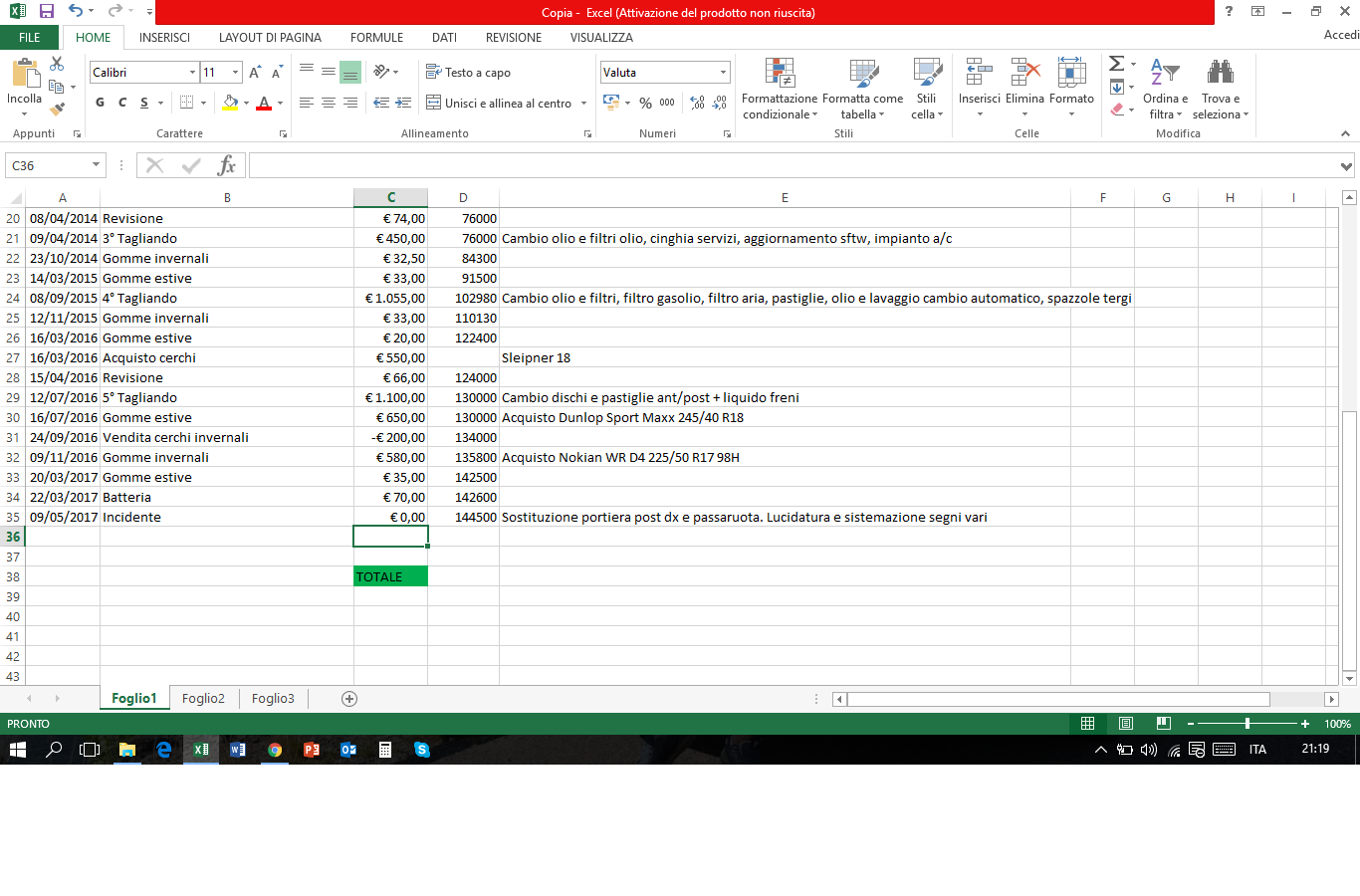Align text left in cell

click(307, 103)
